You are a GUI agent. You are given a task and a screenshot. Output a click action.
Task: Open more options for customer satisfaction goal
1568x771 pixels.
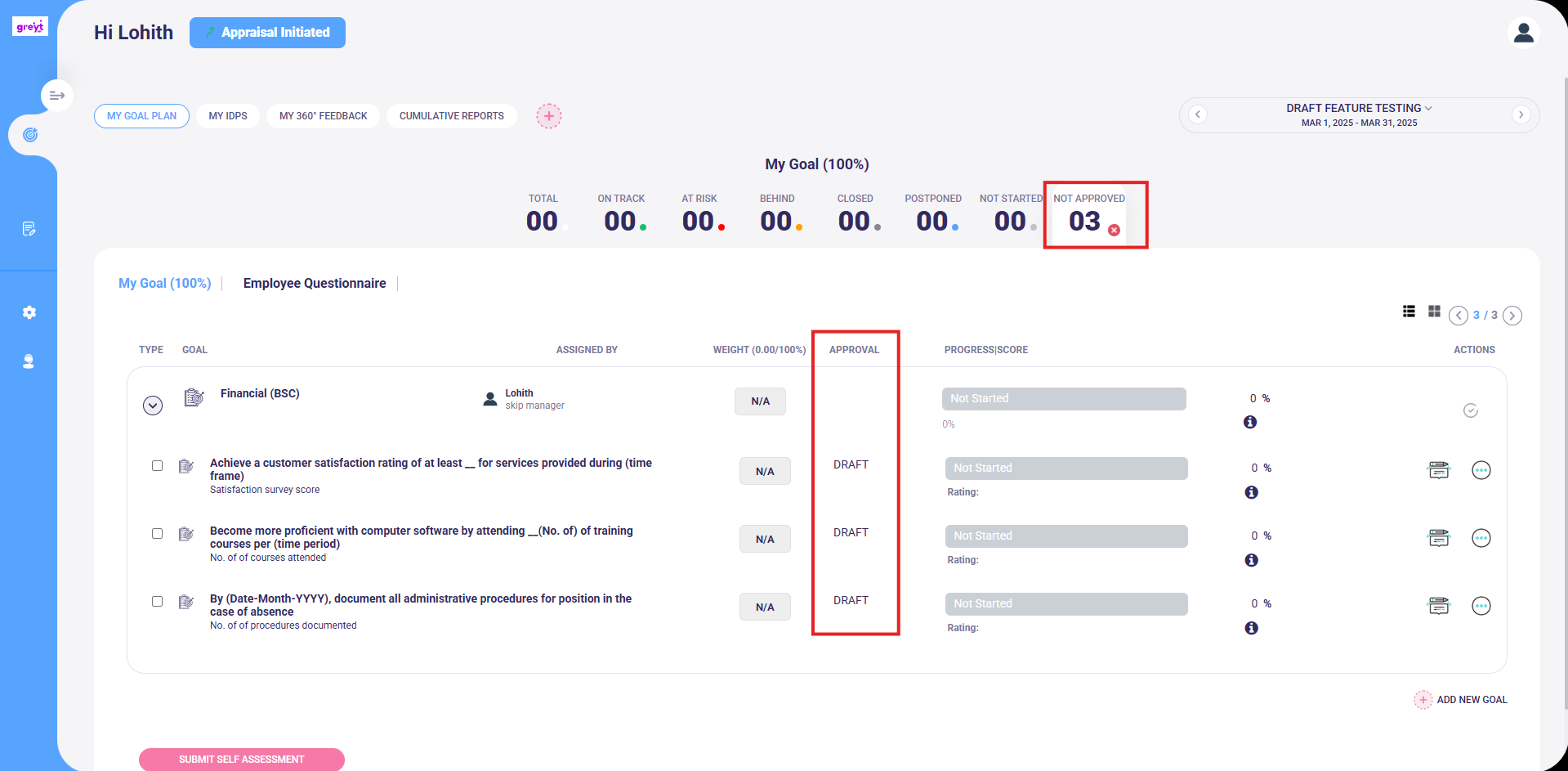[1481, 470]
